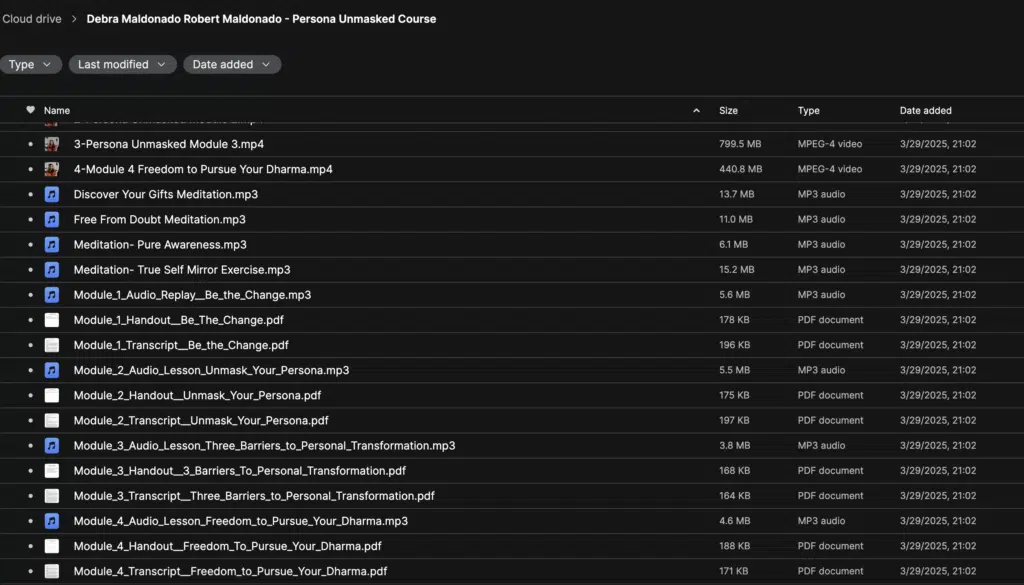Image resolution: width=1024 pixels, height=585 pixels.
Task: Click the audio icon of Free From Doubt Meditation.mp3
Action: pos(52,219)
